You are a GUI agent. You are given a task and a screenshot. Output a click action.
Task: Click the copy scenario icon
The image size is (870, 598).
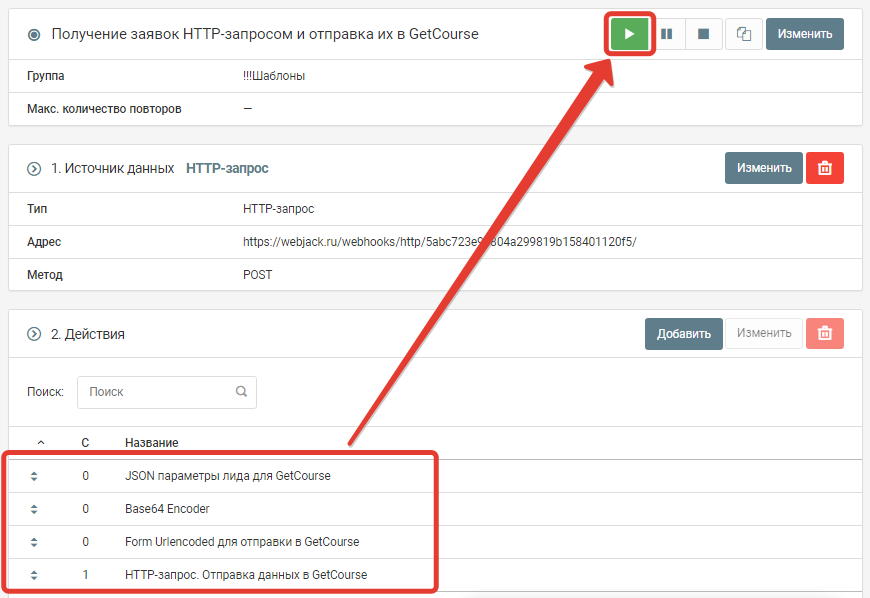(x=743, y=34)
